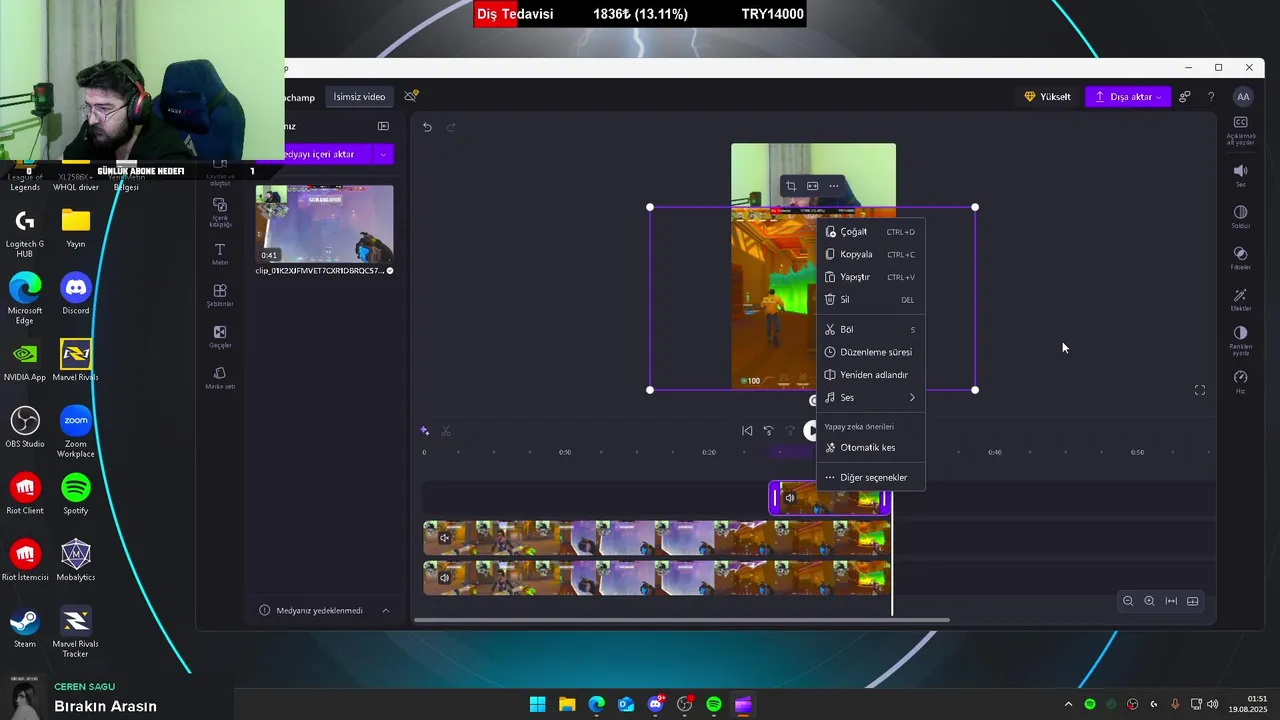Screen dimensions: 1280x720
Task: Open the Açıklamalı alt yazılar captions panel
Action: coord(1240,130)
